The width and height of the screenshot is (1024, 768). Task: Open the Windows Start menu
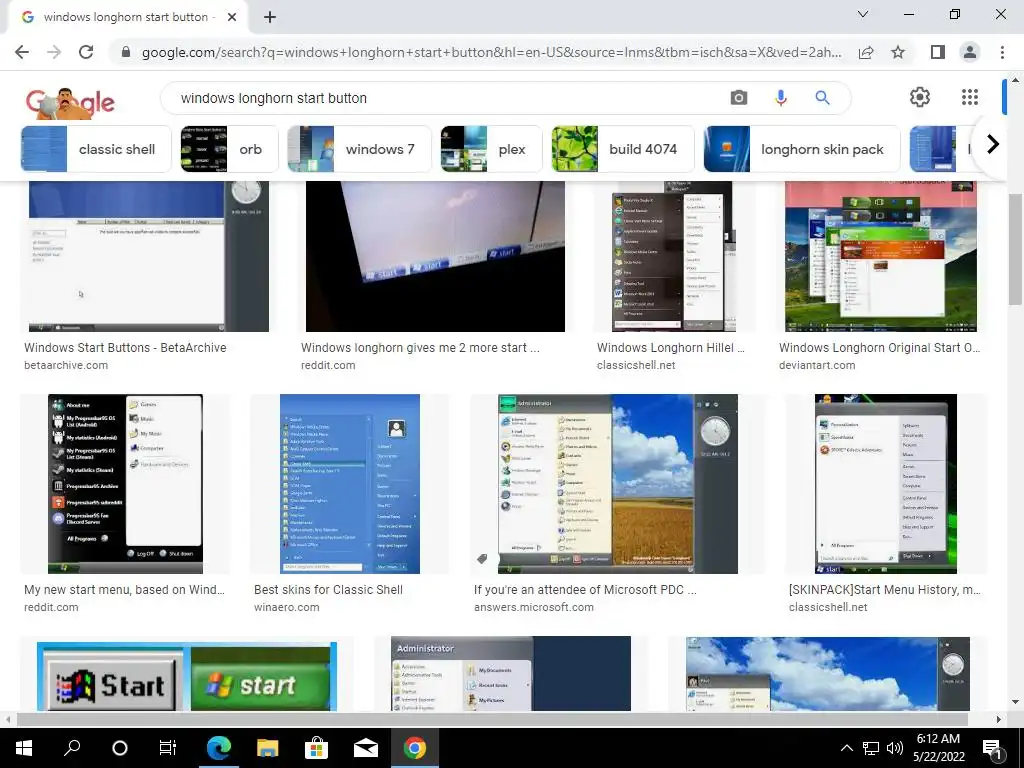pos(24,748)
